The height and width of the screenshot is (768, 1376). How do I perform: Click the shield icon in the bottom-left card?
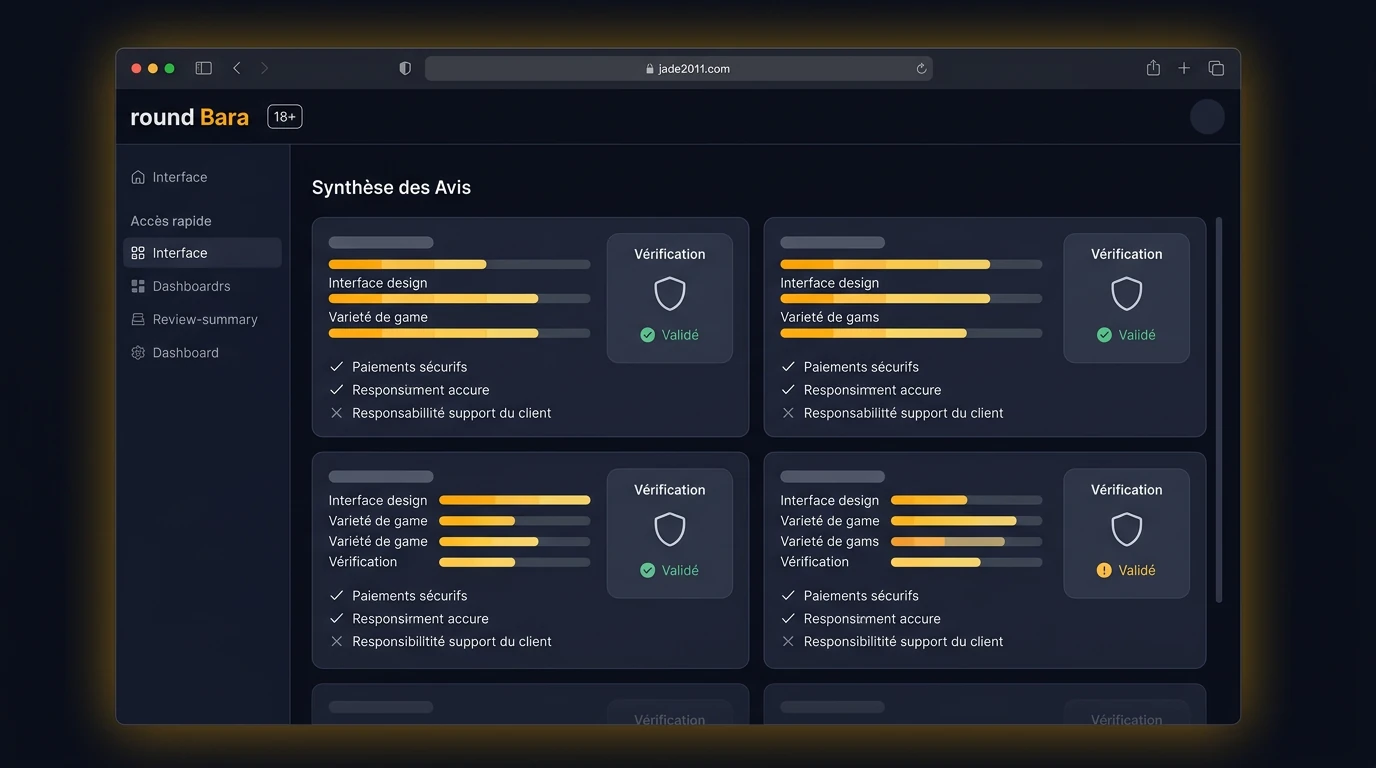coord(670,529)
